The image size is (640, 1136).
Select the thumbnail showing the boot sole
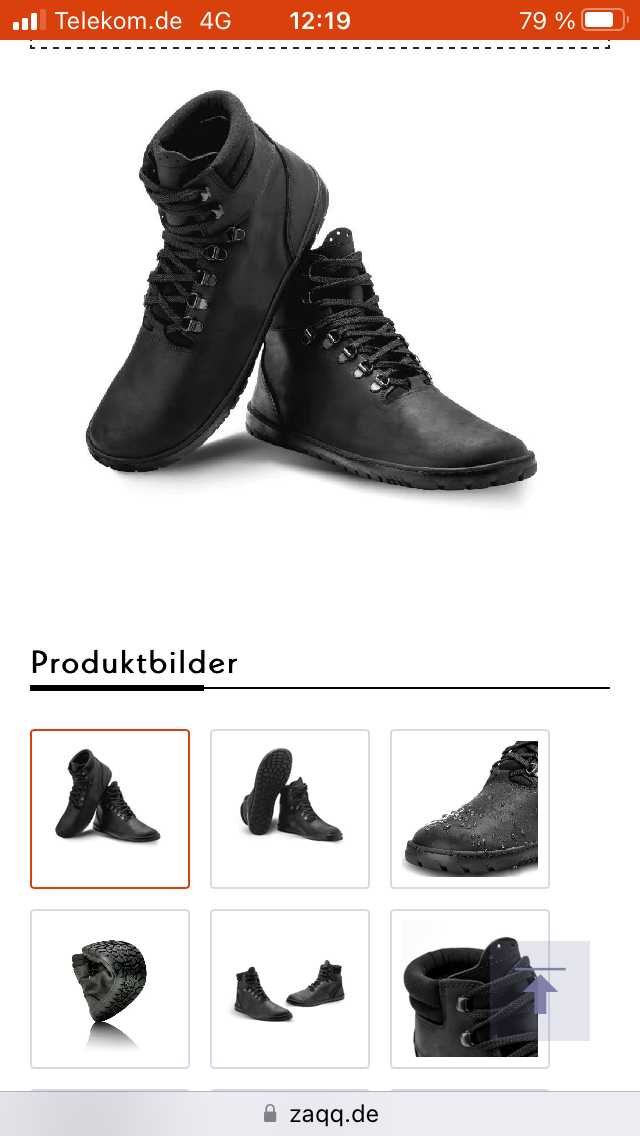[x=290, y=809]
